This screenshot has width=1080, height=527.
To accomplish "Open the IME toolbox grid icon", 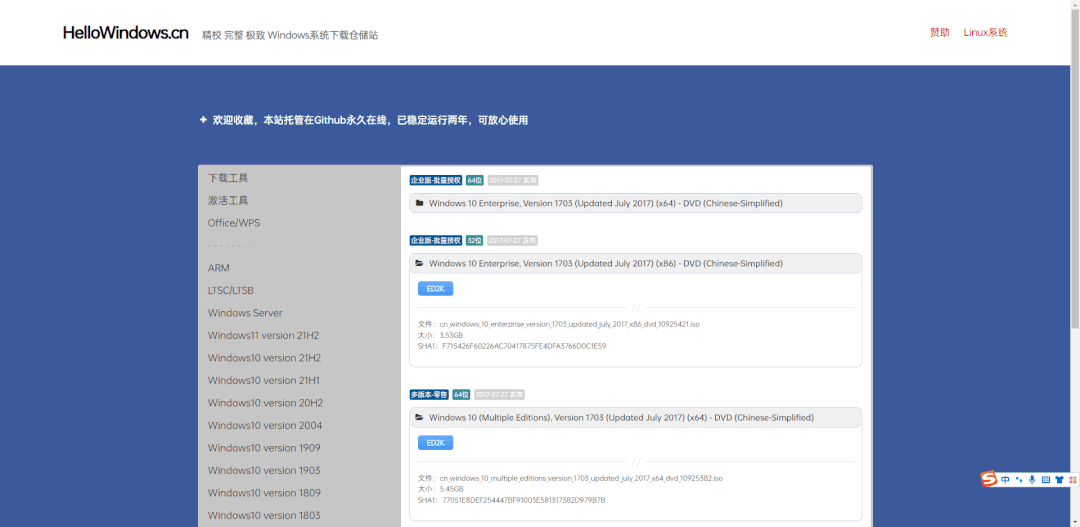I will click(1071, 480).
